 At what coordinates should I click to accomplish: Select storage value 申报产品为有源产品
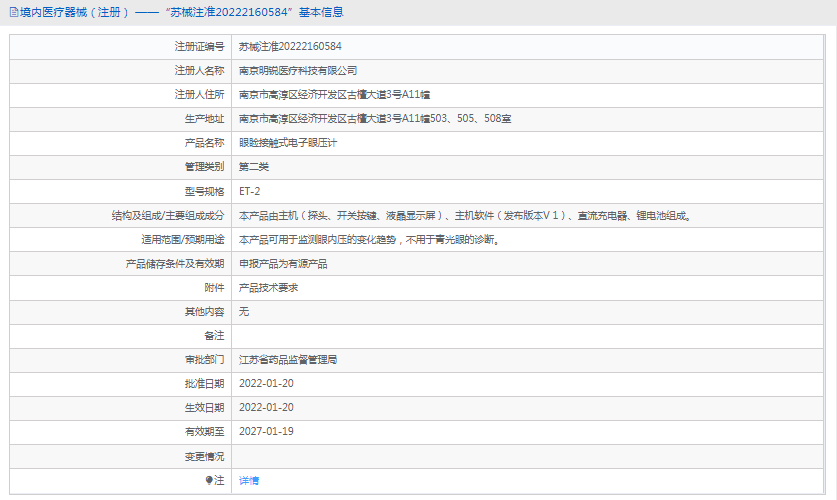point(283,264)
